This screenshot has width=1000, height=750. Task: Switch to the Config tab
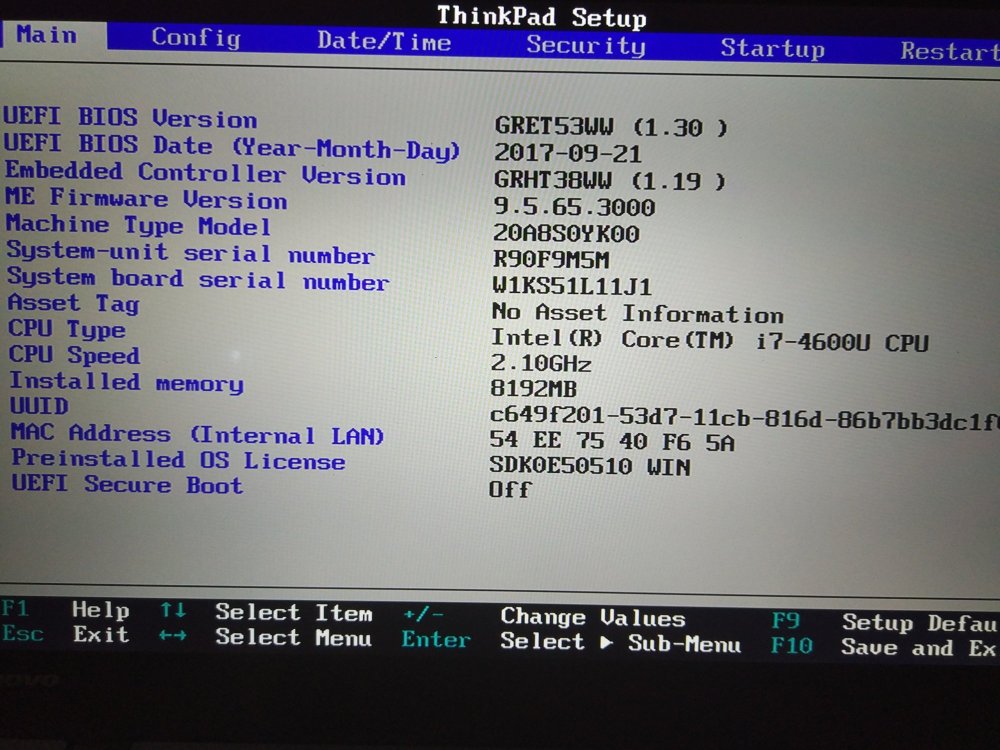pos(195,38)
